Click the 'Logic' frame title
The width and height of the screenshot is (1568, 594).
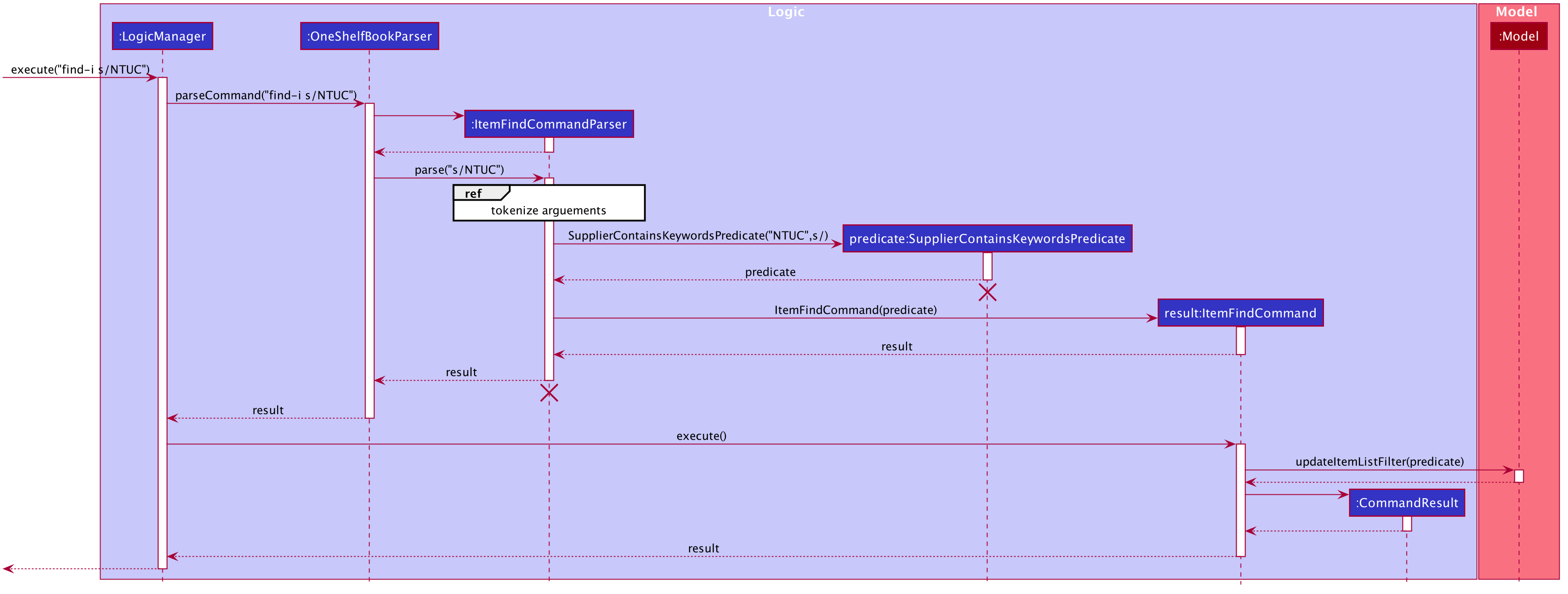pos(786,11)
